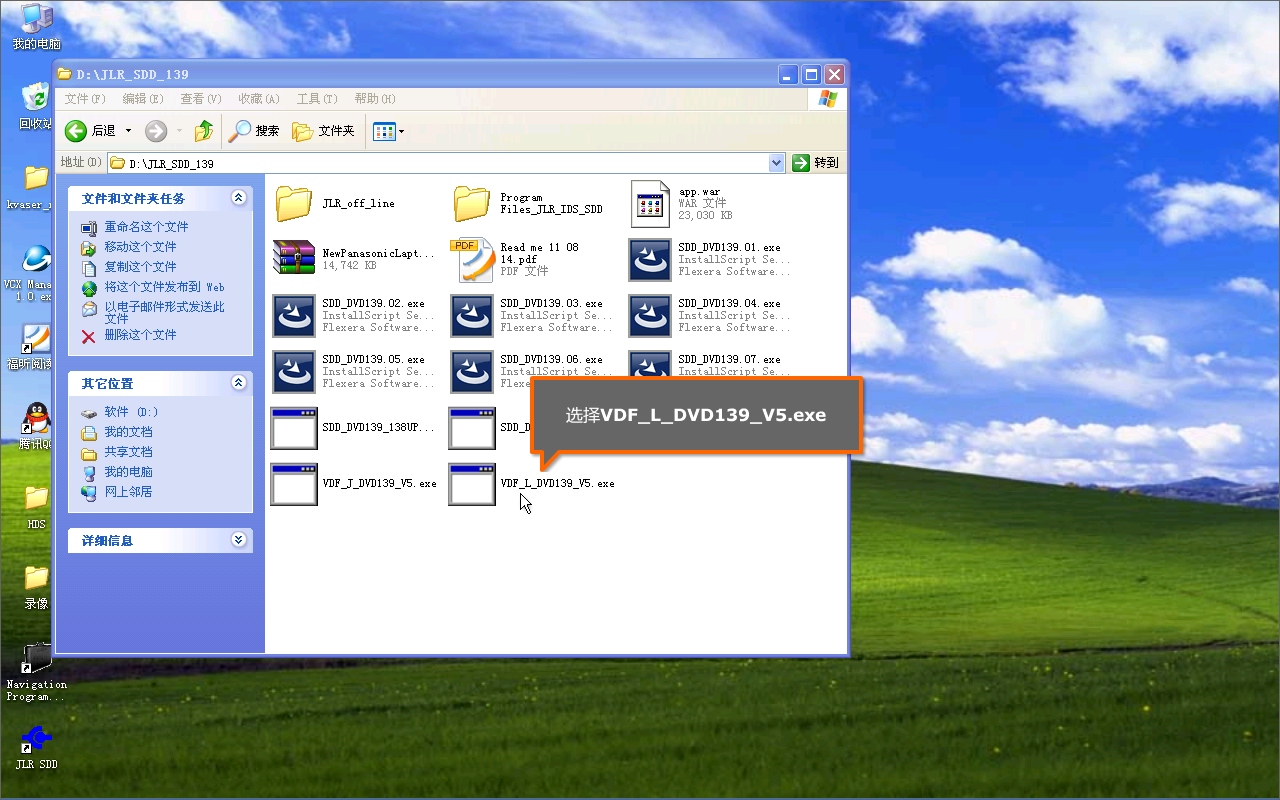Image resolution: width=1280 pixels, height=800 pixels.
Task: Expand the address bar dropdown
Action: [x=777, y=163]
